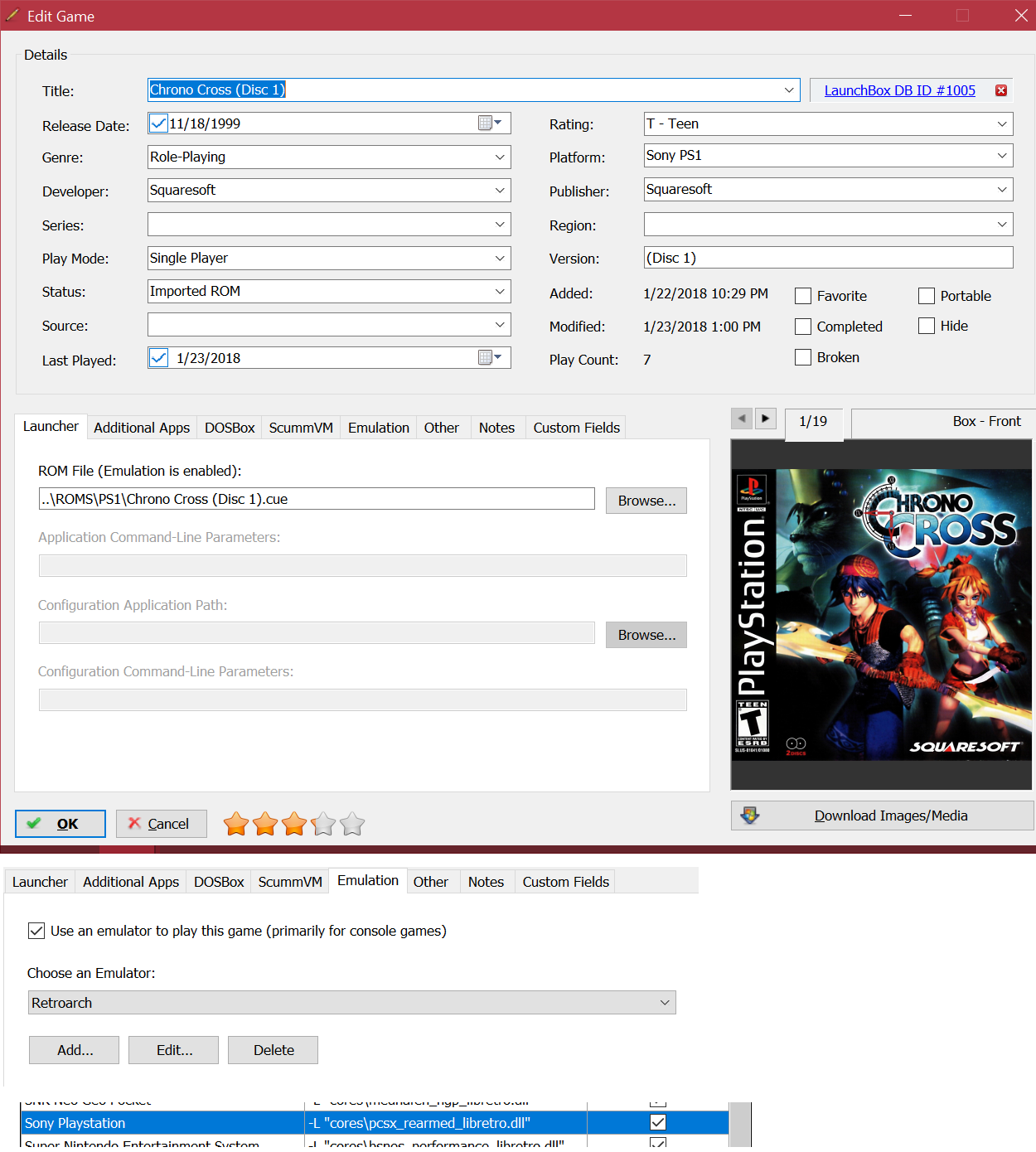Browse for the ROM file

[x=646, y=501]
